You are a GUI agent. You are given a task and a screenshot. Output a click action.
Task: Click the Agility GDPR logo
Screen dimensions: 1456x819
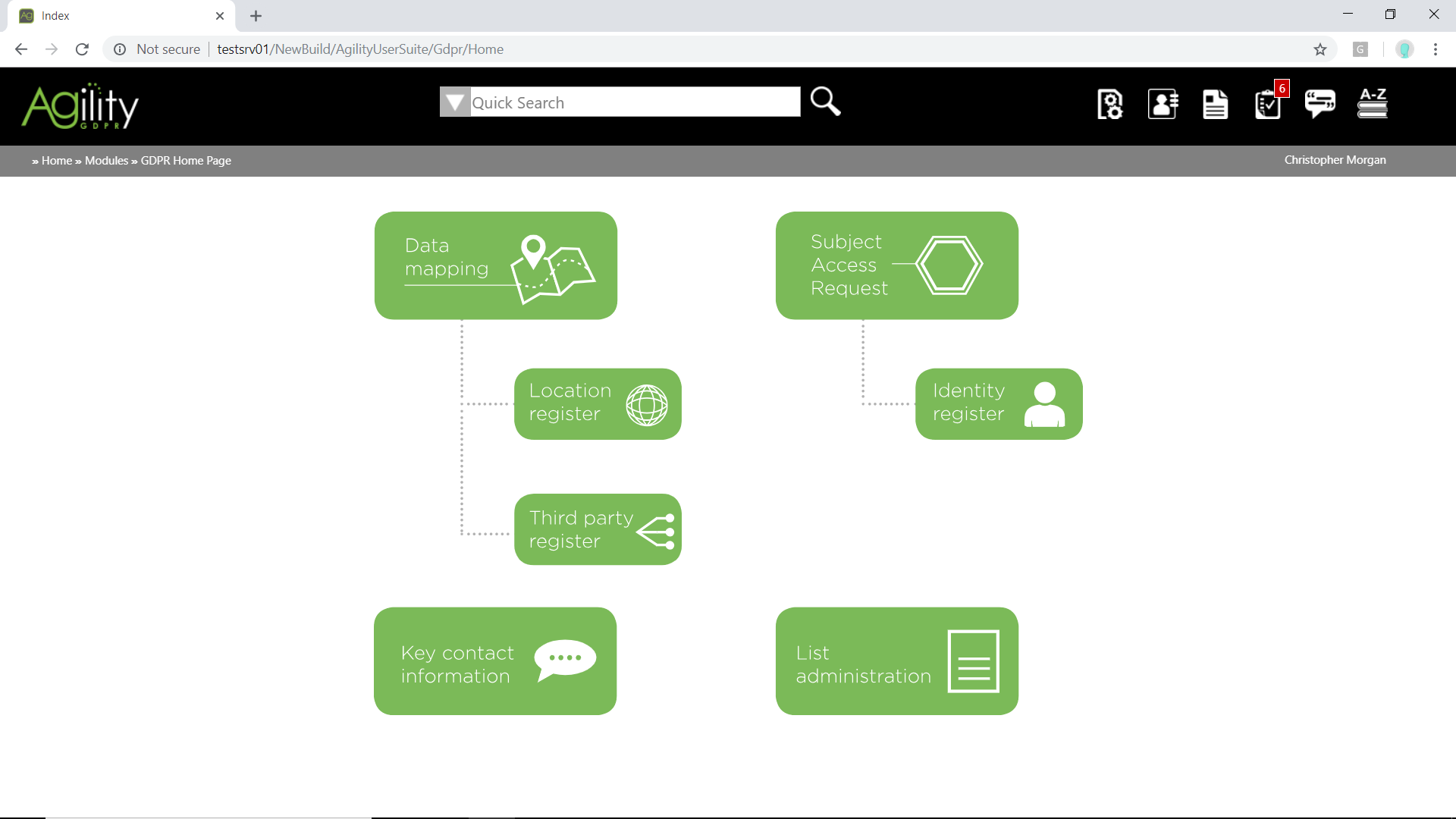(80, 106)
